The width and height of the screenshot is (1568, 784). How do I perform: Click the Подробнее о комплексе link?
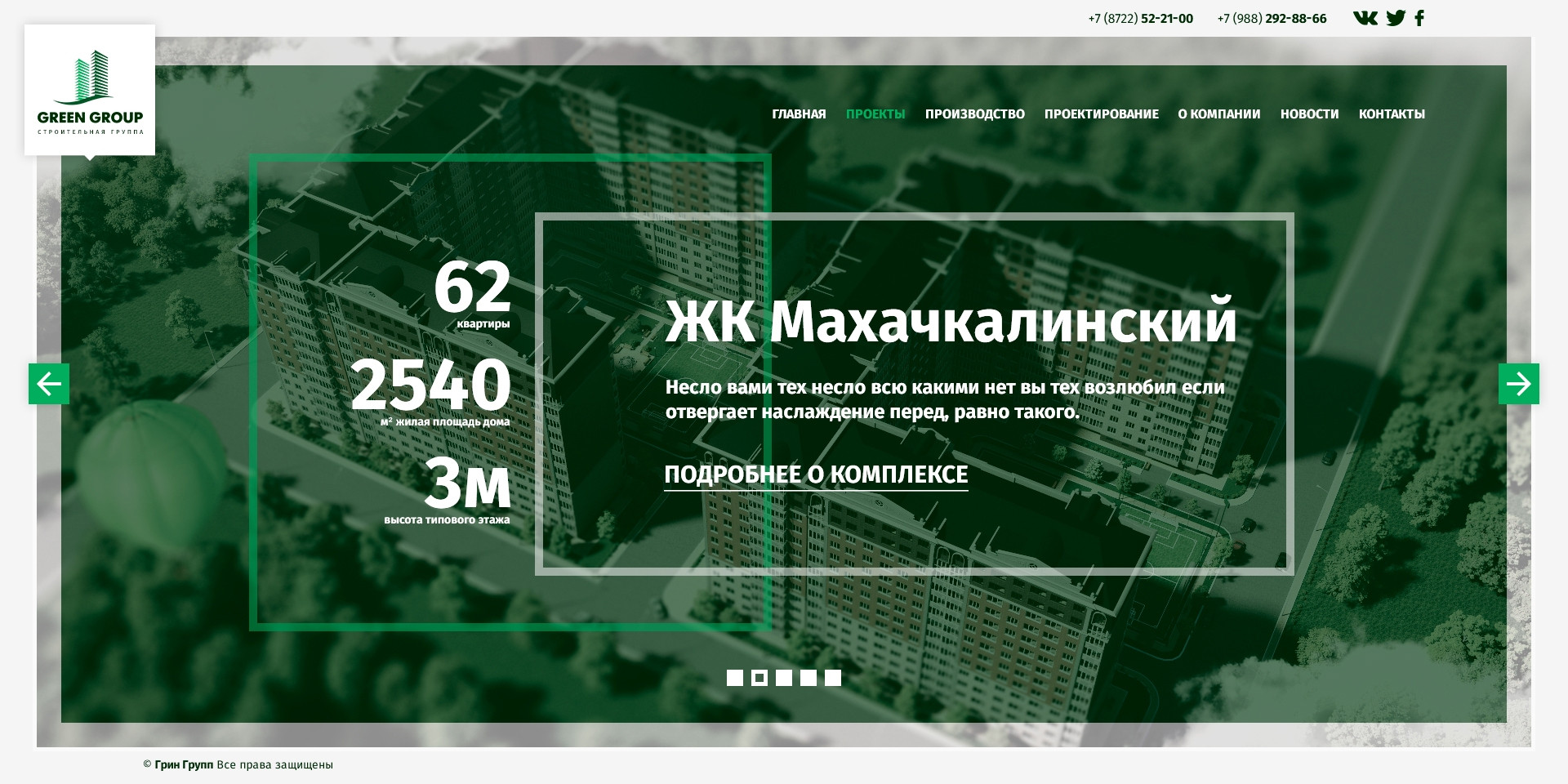point(816,474)
